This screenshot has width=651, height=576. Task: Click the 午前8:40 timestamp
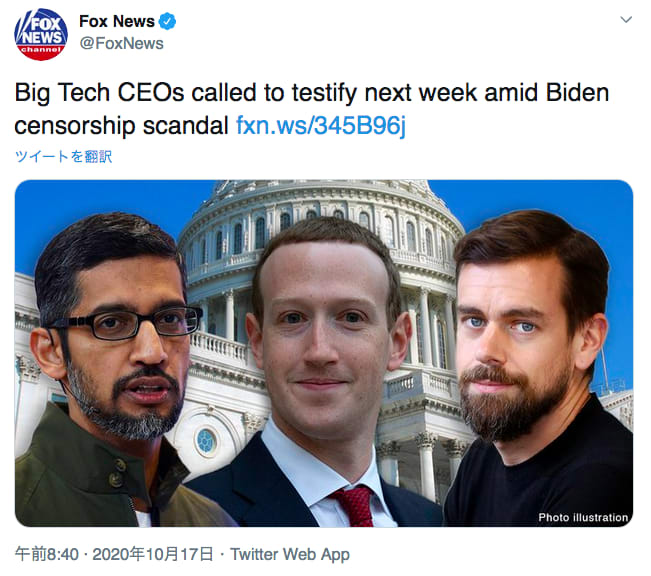(46, 554)
